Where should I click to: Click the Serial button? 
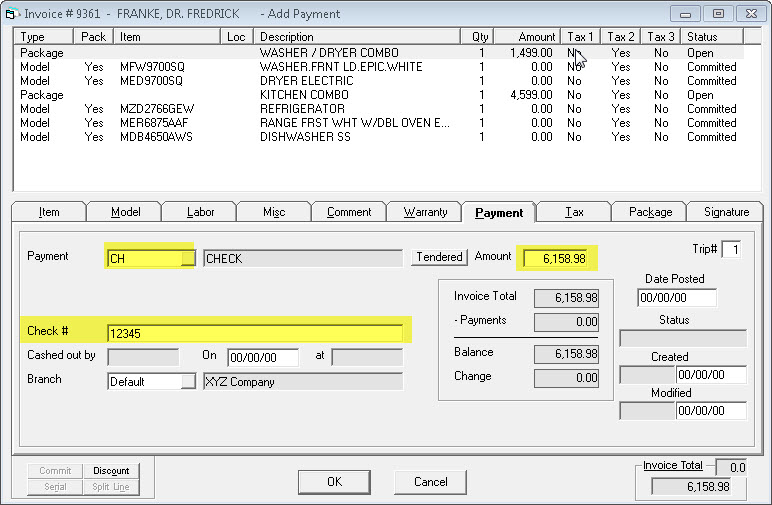tap(55, 487)
